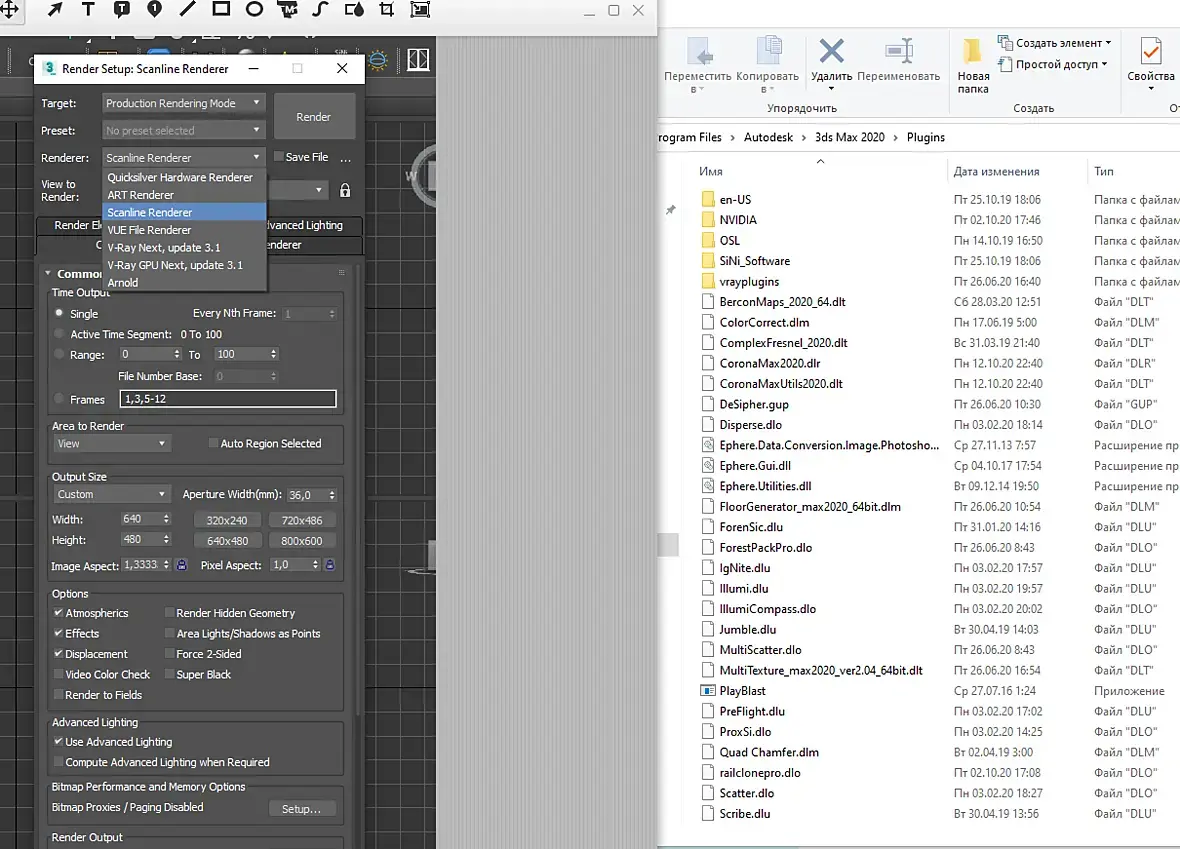
Task: Select the Single time output radio button
Action: click(59, 312)
